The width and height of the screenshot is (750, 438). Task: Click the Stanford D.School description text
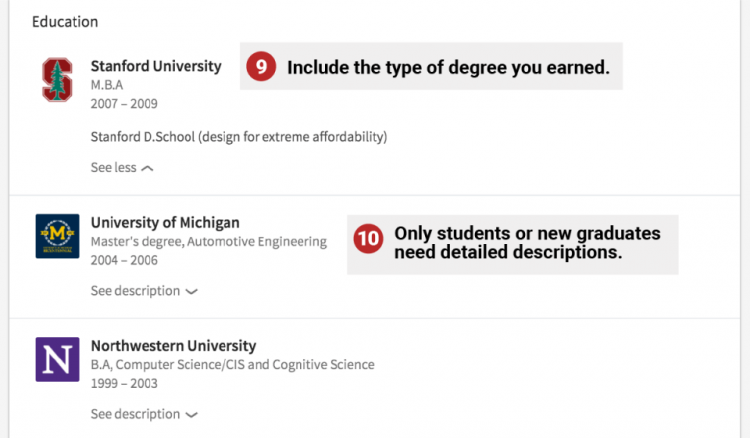[x=238, y=136]
